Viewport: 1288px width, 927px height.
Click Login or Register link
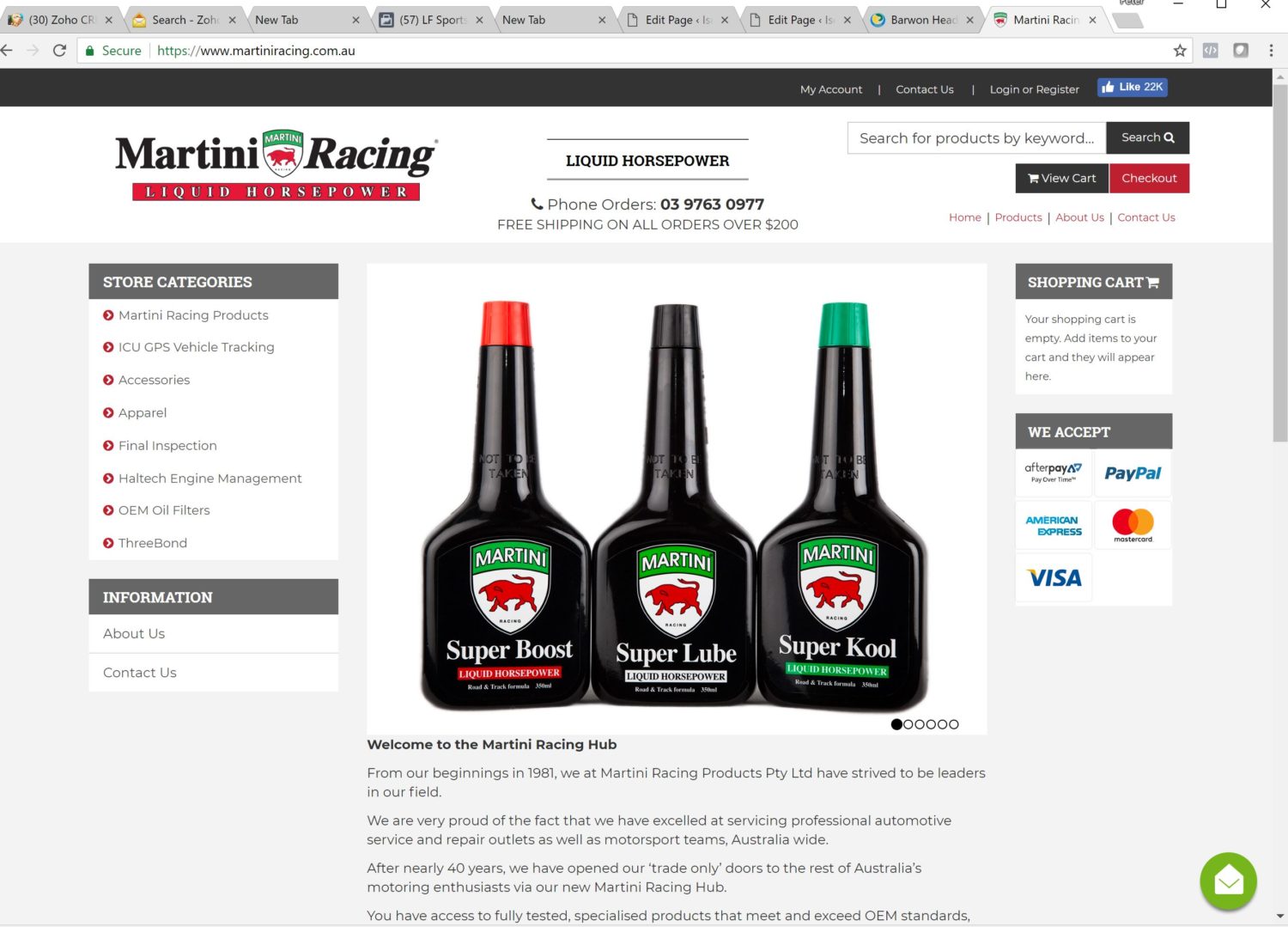(x=1034, y=89)
